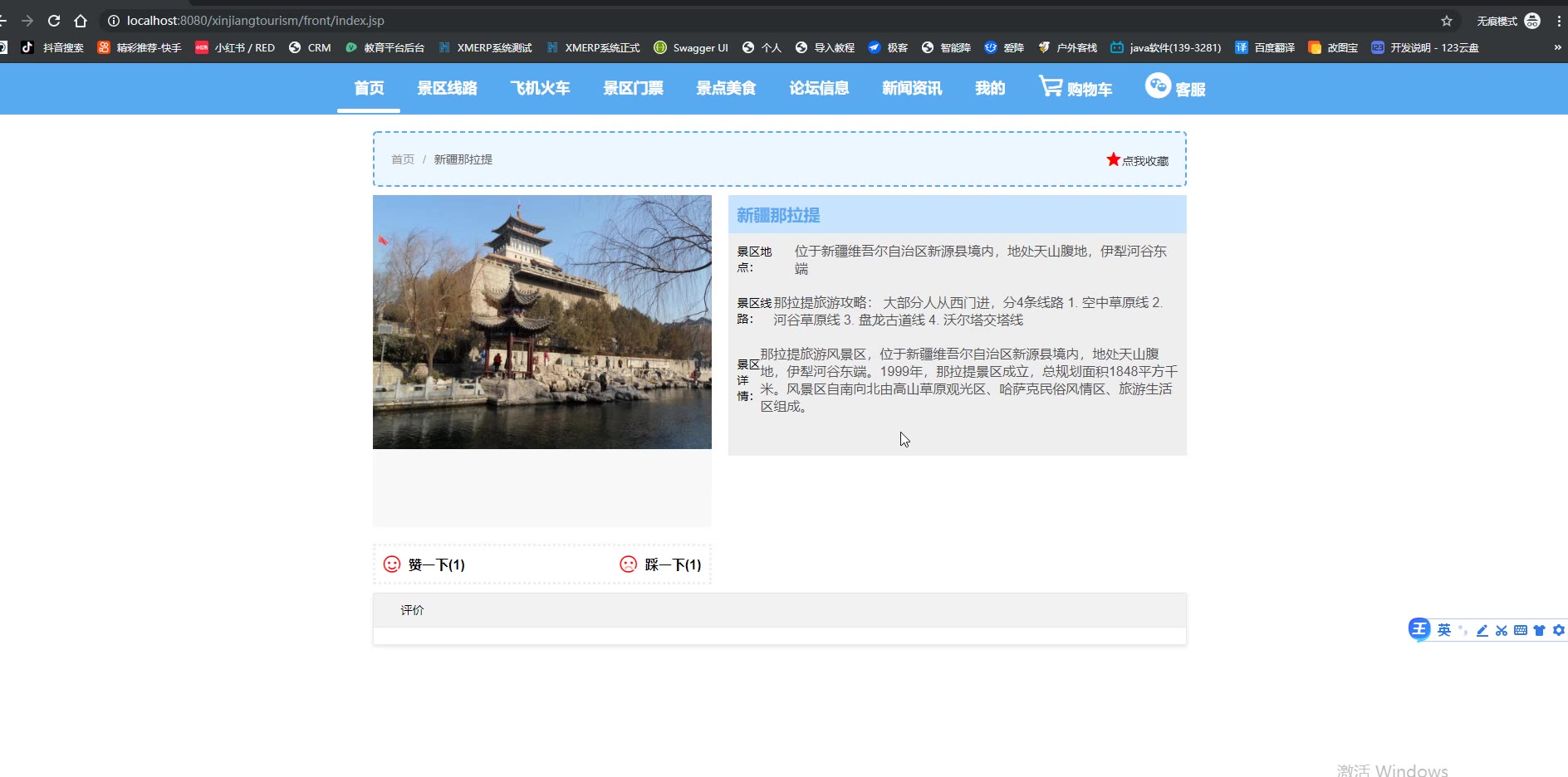Screen dimensions: 1568x777
Task: Click the IME scissors screenshot icon
Action: [1502, 630]
